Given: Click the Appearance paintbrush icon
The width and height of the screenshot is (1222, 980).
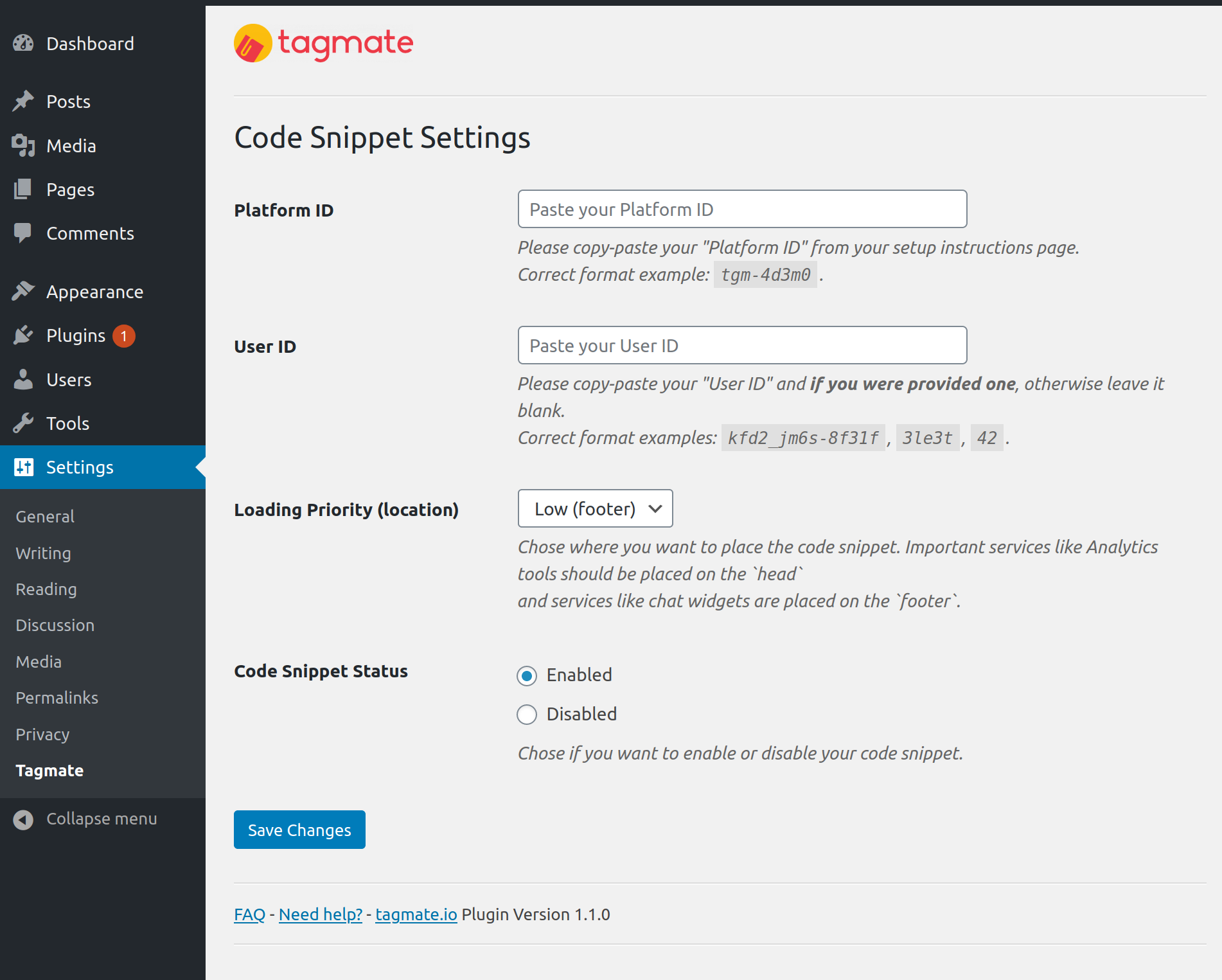Looking at the screenshot, I should [x=23, y=292].
